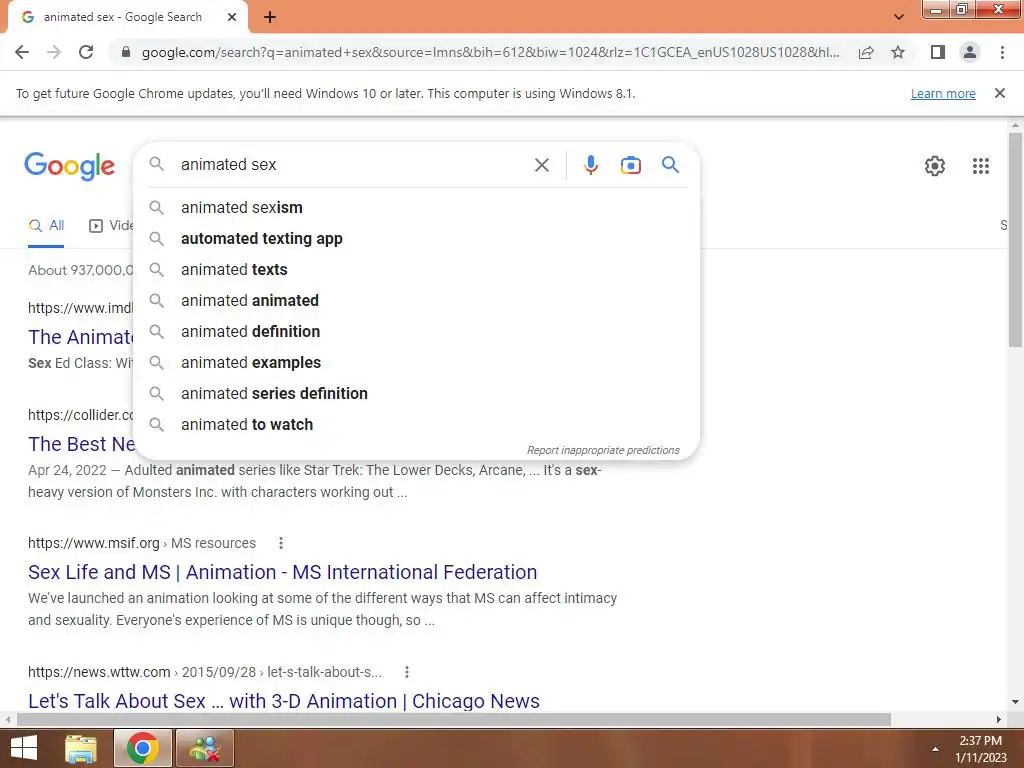
Task: Click the horizontal scrollbar right arrow
Action: coord(998,719)
